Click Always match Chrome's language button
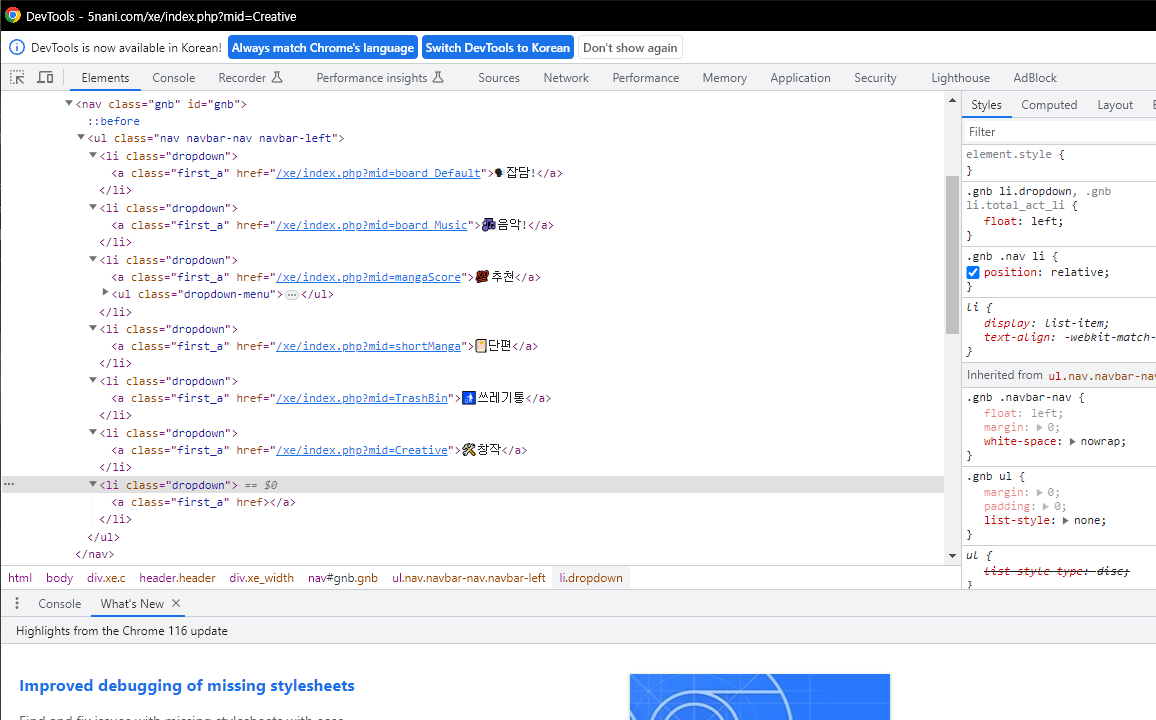Viewport: 1156px width, 720px height. (323, 47)
